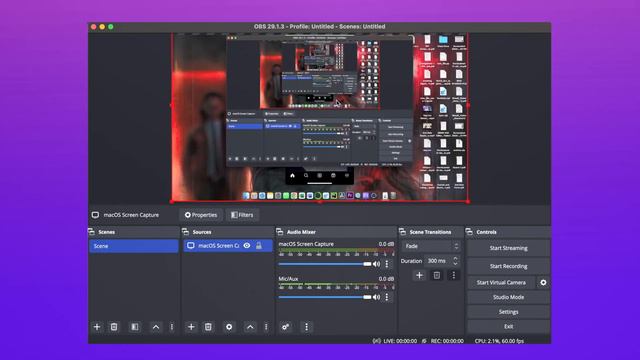This screenshot has height=360, width=640.
Task: Open scene transition three-dot properties menu
Action: (453, 276)
